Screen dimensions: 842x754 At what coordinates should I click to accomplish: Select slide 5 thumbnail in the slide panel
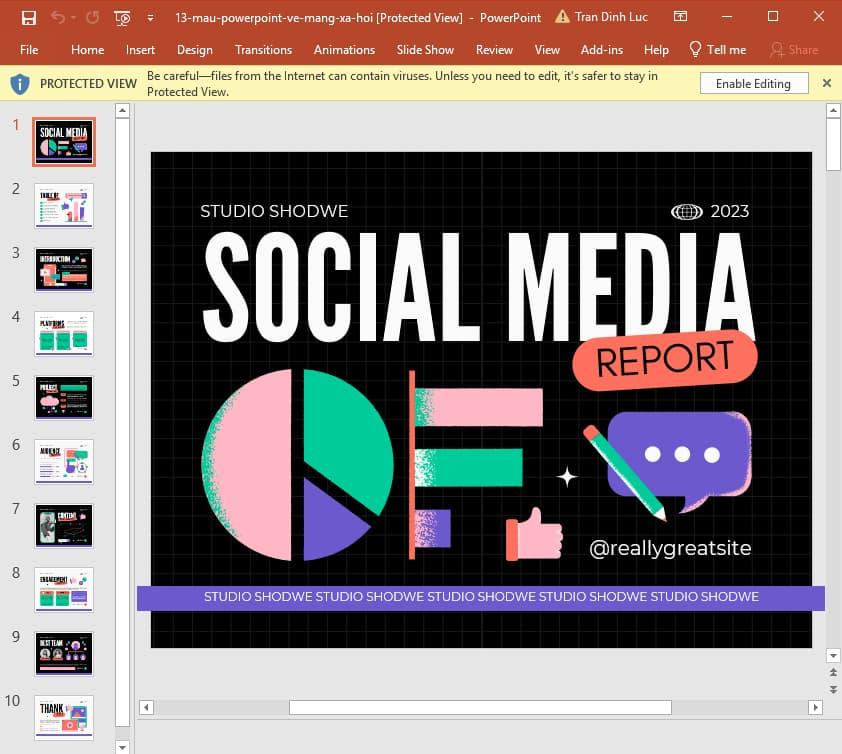pyautogui.click(x=63, y=397)
